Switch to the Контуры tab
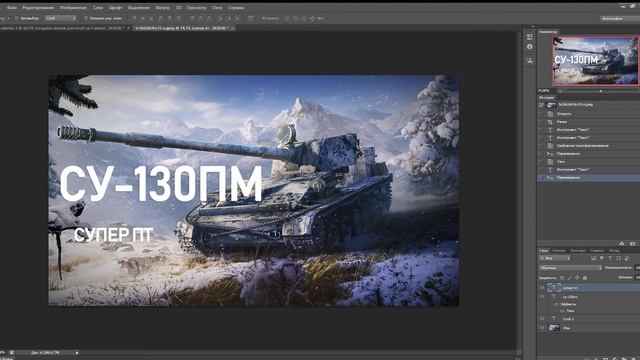Screen dimensions: 640x360 578,251
